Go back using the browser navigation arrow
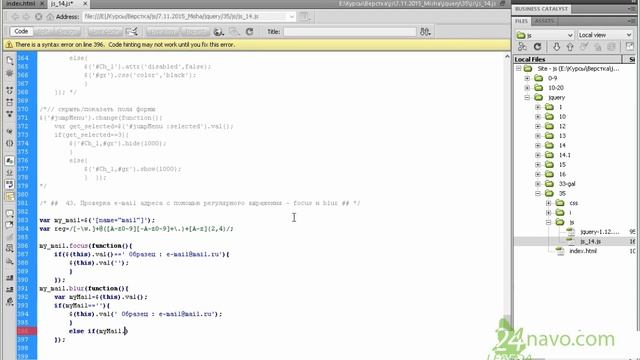The height and width of the screenshot is (360, 640). [x=15, y=17]
